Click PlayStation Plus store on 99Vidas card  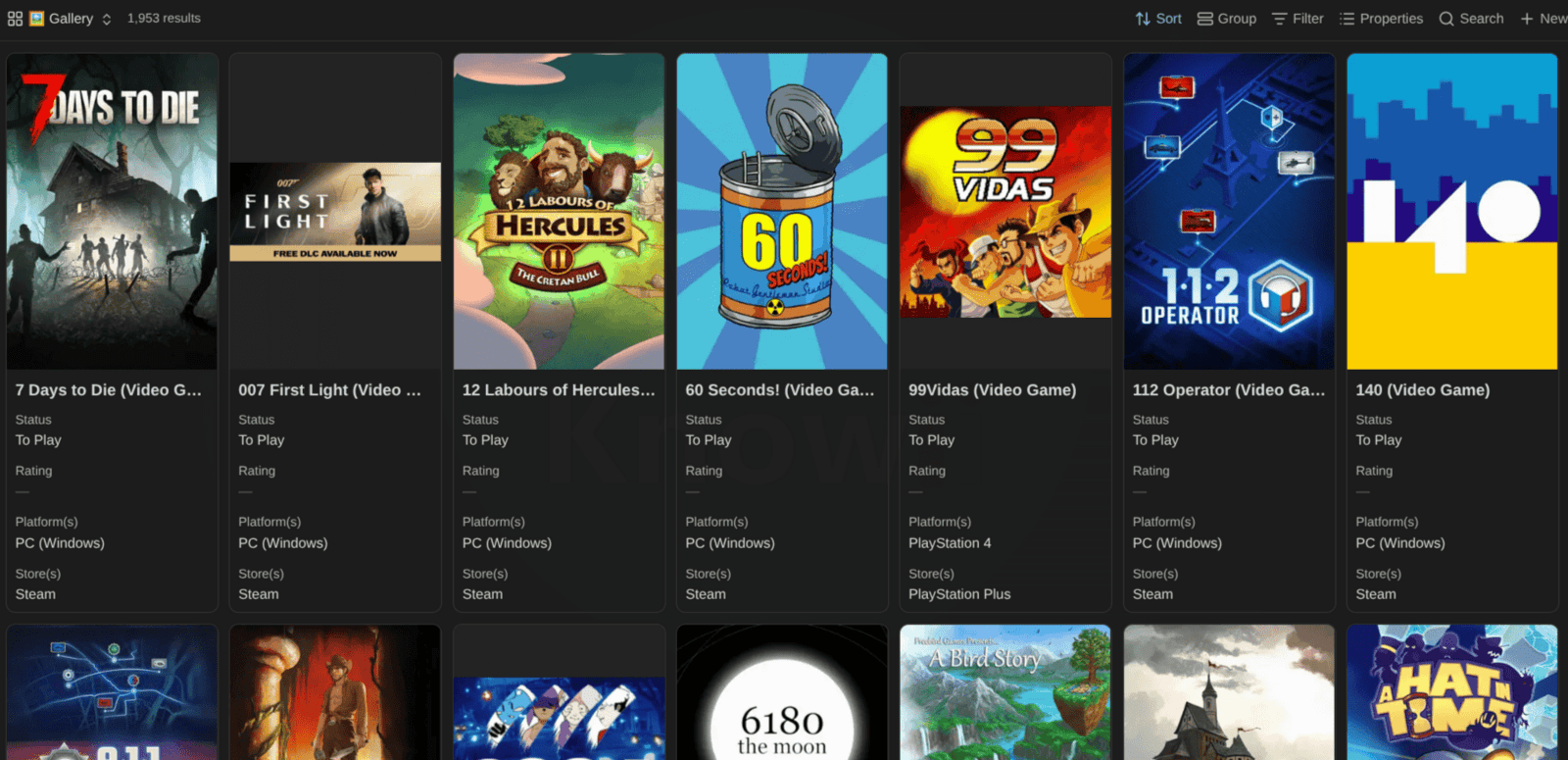click(959, 594)
